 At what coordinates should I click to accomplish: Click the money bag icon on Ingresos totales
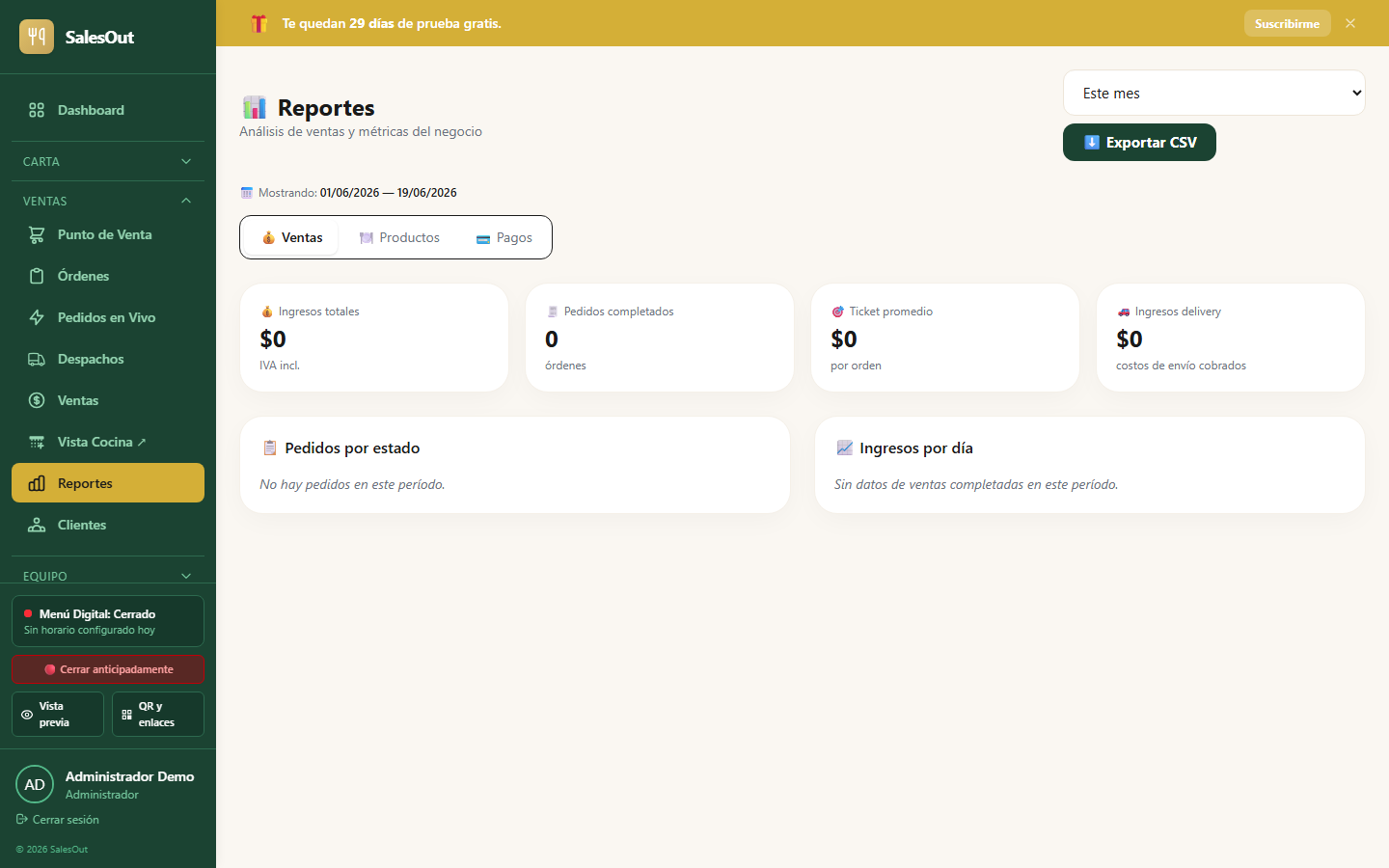pos(267,312)
